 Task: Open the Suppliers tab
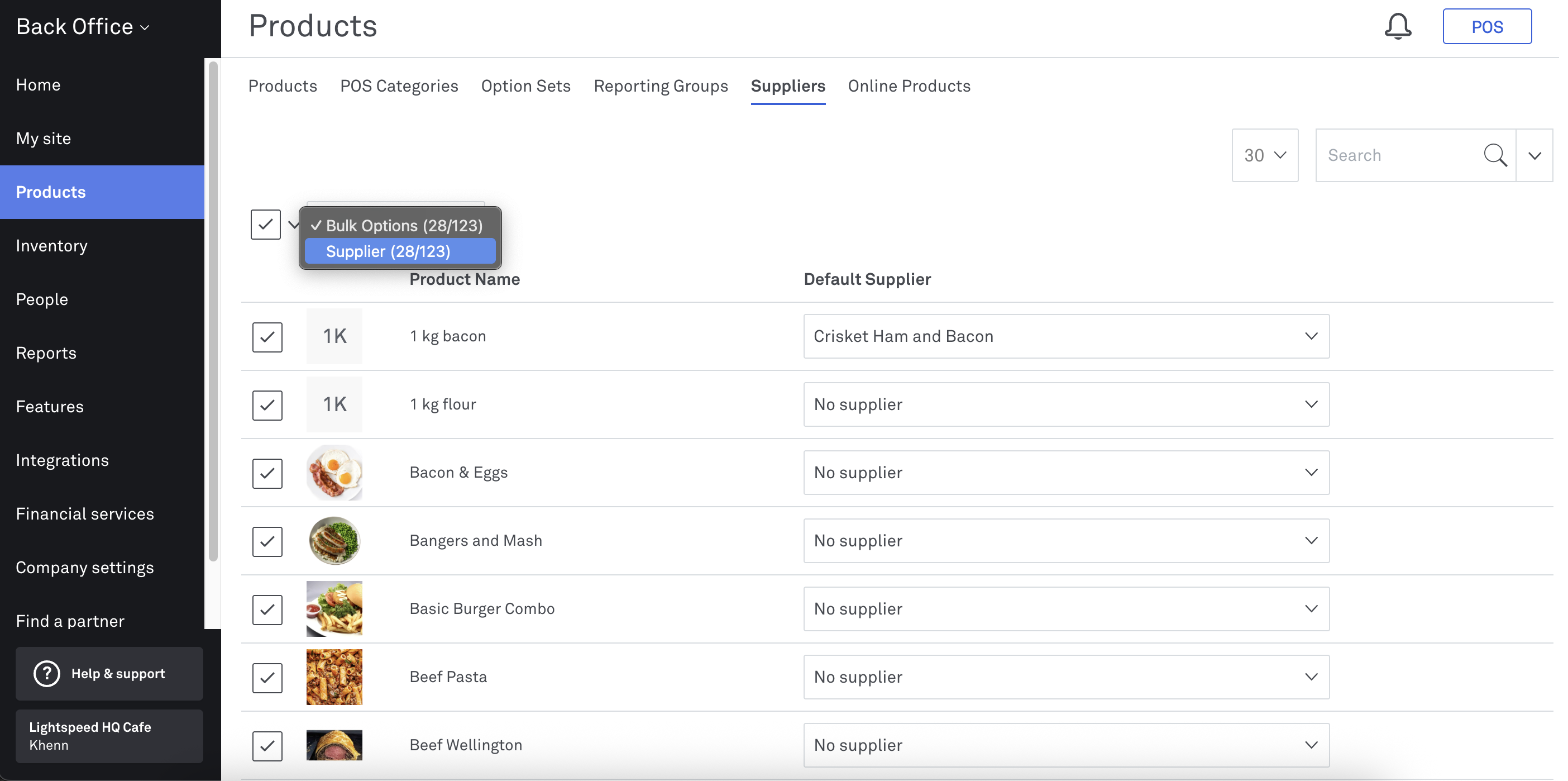coord(788,86)
